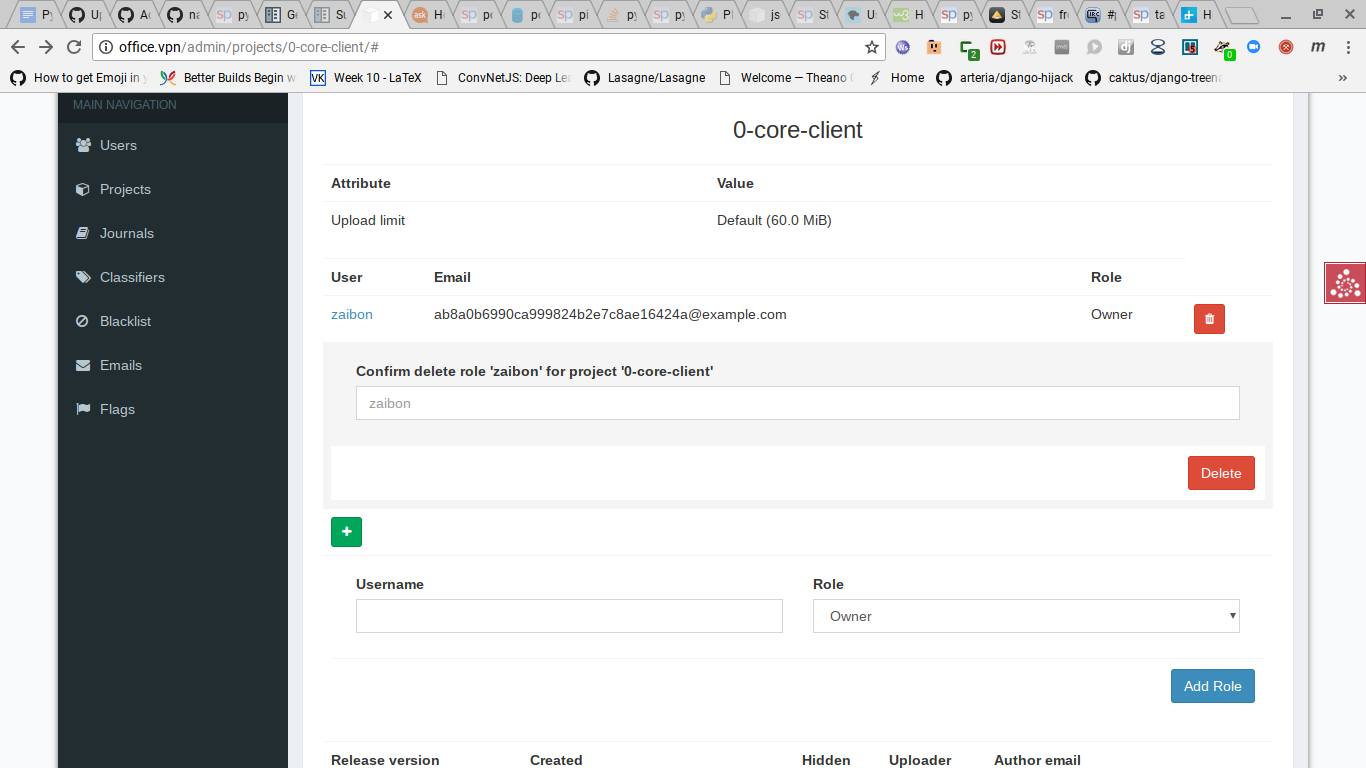This screenshot has width=1366, height=768.
Task: Close the current active tab
Action: pyautogui.click(x=388, y=15)
